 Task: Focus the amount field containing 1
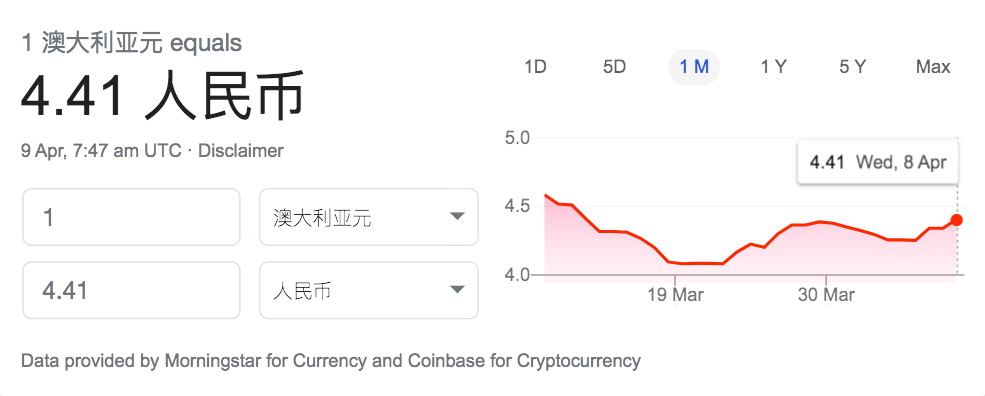pyautogui.click(x=131, y=217)
